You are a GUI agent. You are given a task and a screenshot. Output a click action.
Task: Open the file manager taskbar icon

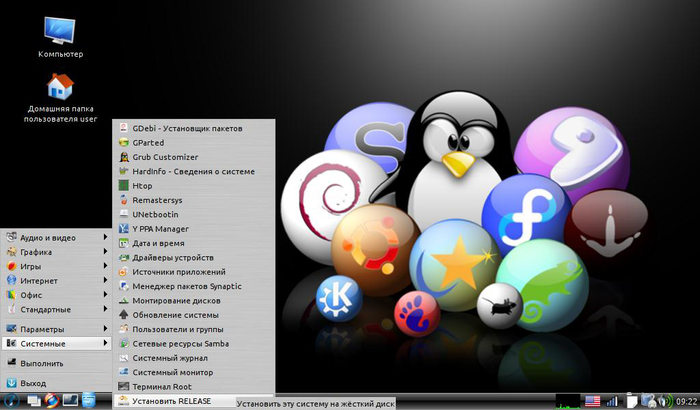(x=88, y=401)
